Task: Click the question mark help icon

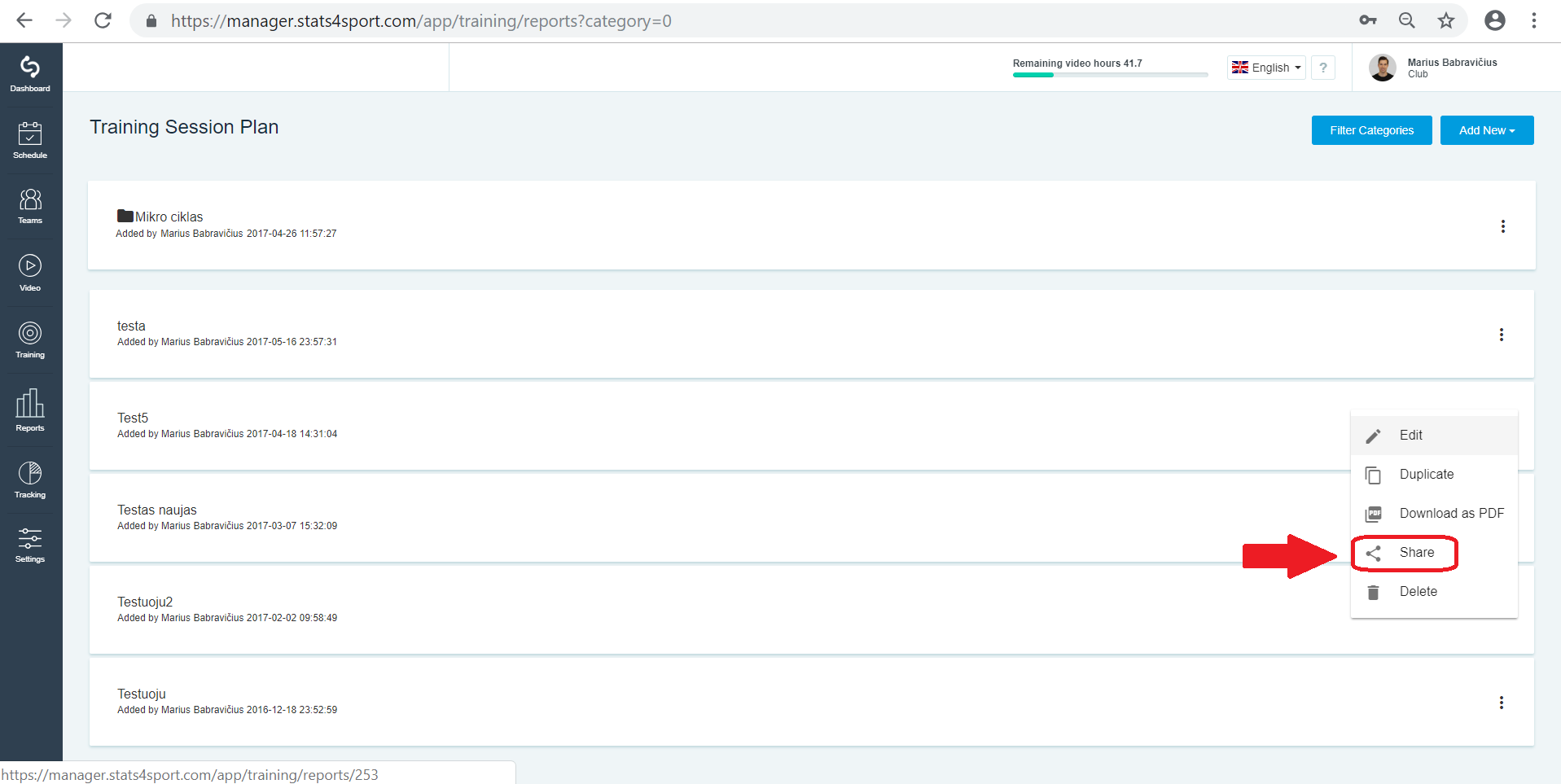Action: click(x=1323, y=68)
